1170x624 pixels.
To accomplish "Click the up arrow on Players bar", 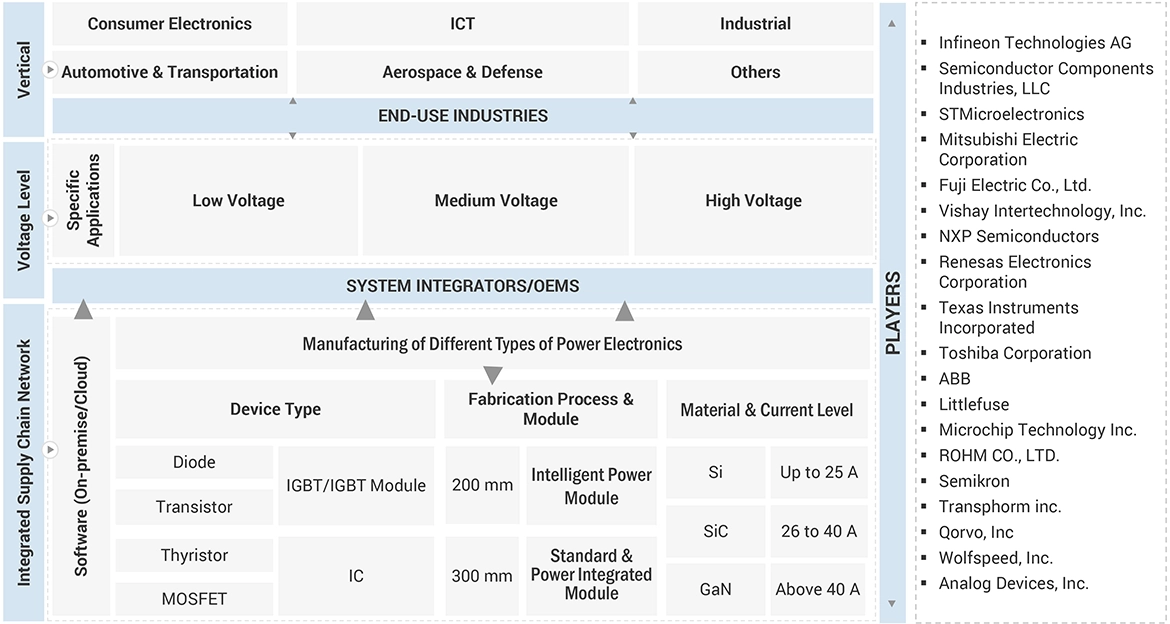I will (892, 20).
